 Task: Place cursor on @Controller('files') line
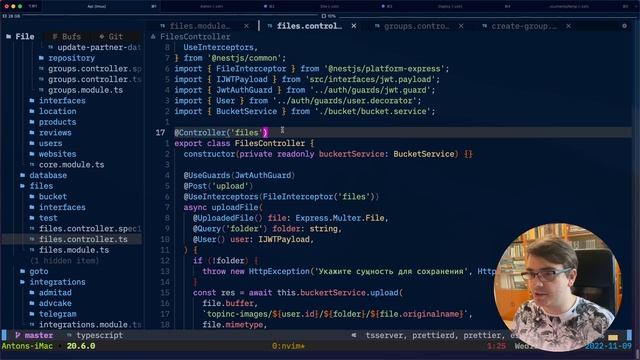point(221,133)
